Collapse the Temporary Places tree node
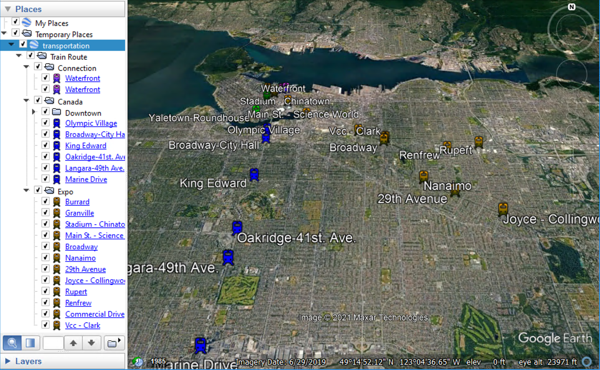This screenshot has width=600, height=370. (x=4, y=33)
